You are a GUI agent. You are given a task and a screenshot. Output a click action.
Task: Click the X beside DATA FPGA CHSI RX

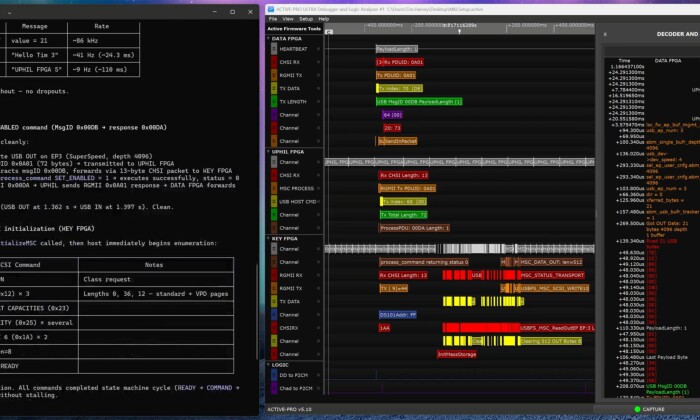(318, 62)
